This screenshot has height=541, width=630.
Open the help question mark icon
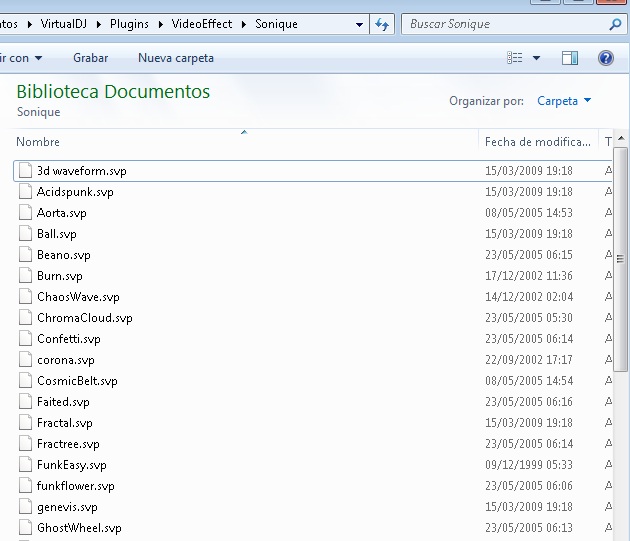tap(605, 58)
